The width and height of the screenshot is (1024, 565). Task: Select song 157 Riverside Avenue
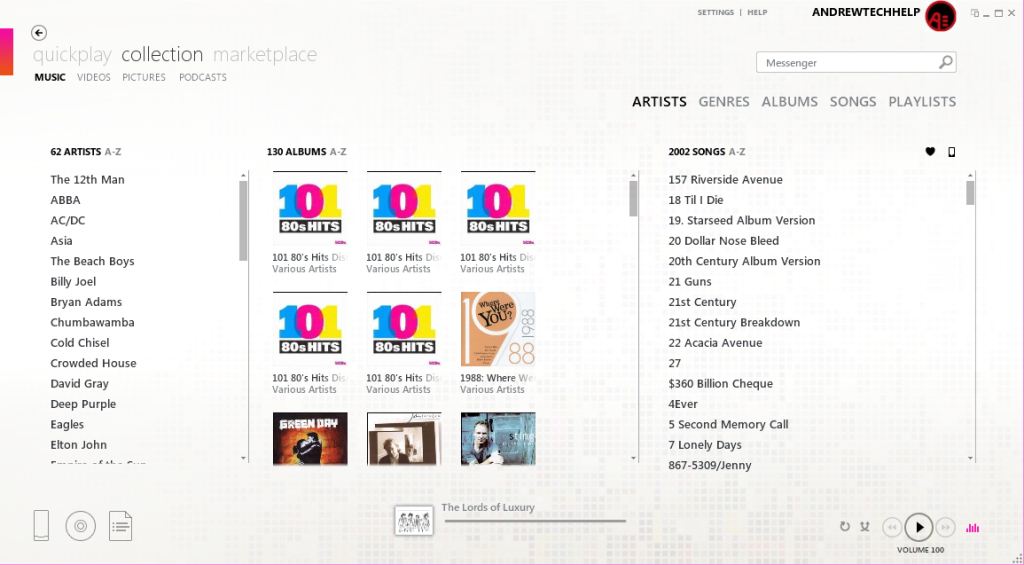click(725, 180)
